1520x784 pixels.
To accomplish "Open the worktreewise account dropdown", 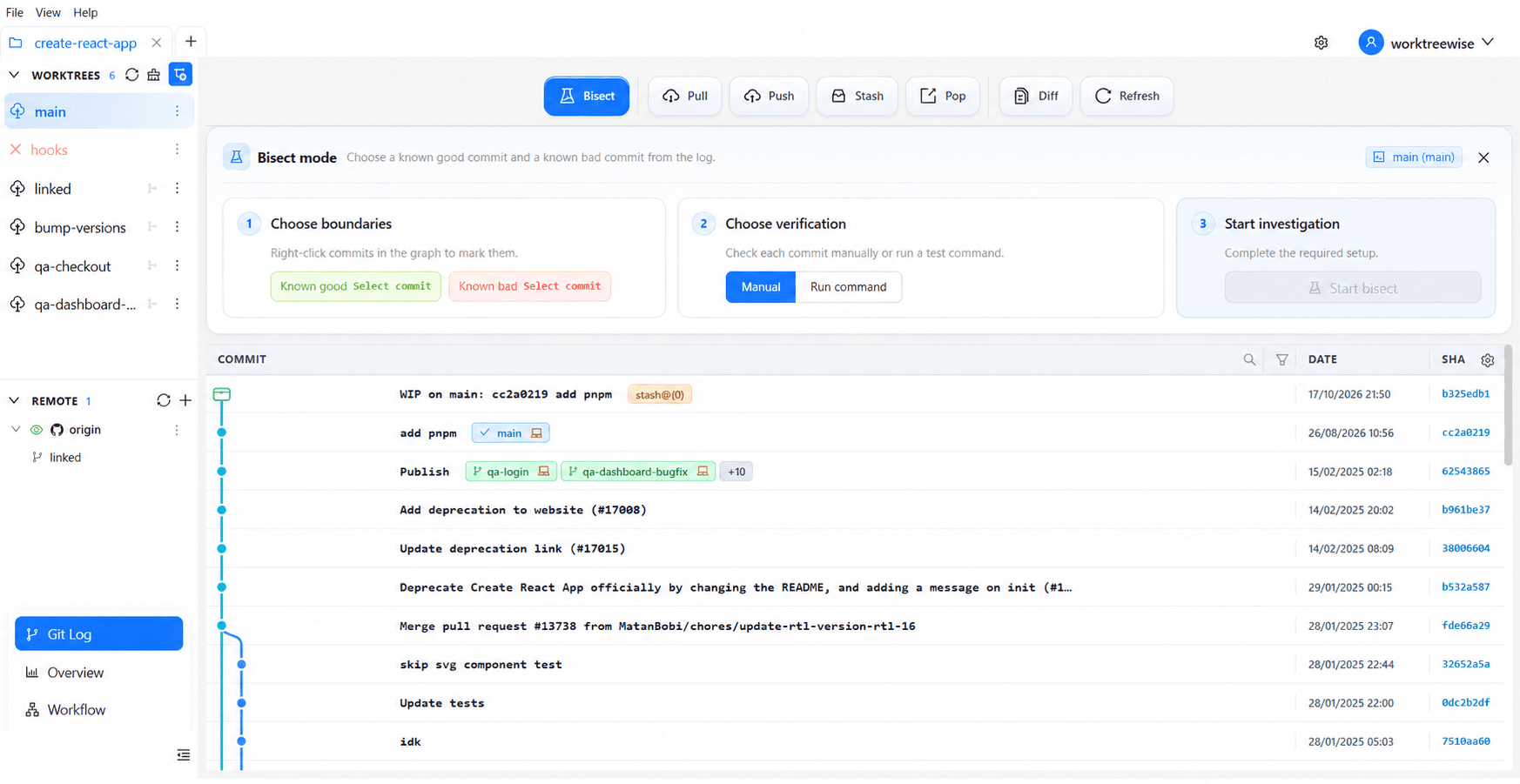I will [x=1426, y=43].
